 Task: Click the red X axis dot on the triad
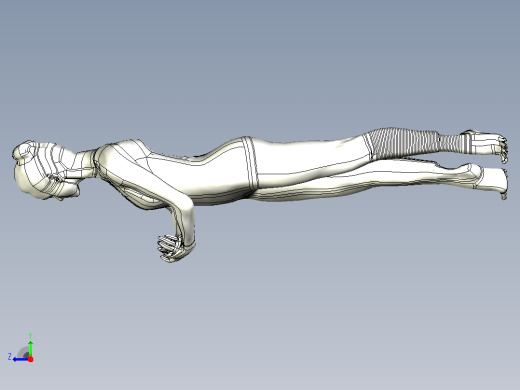point(31,359)
